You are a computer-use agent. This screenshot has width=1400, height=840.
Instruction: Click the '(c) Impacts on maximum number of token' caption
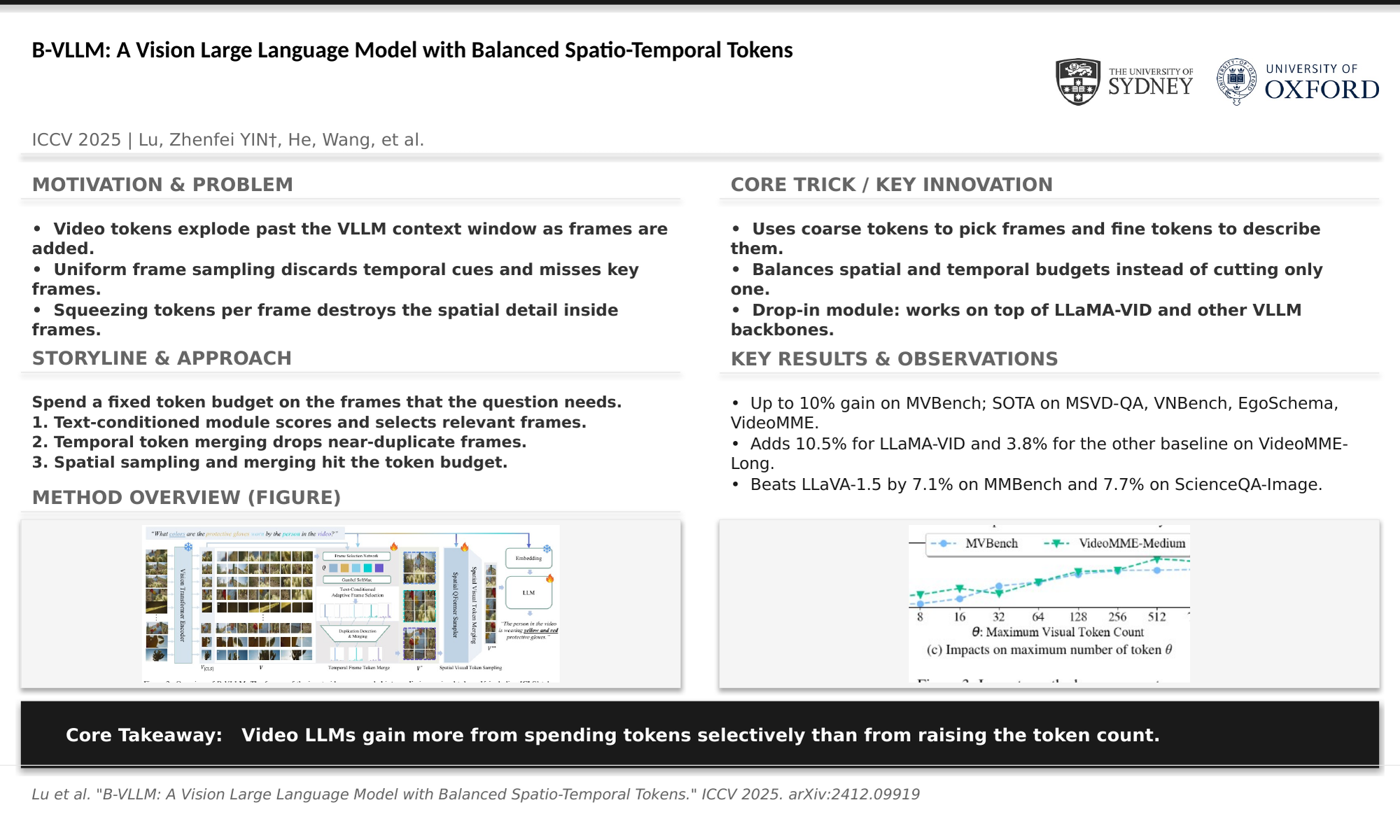pyautogui.click(x=1049, y=650)
